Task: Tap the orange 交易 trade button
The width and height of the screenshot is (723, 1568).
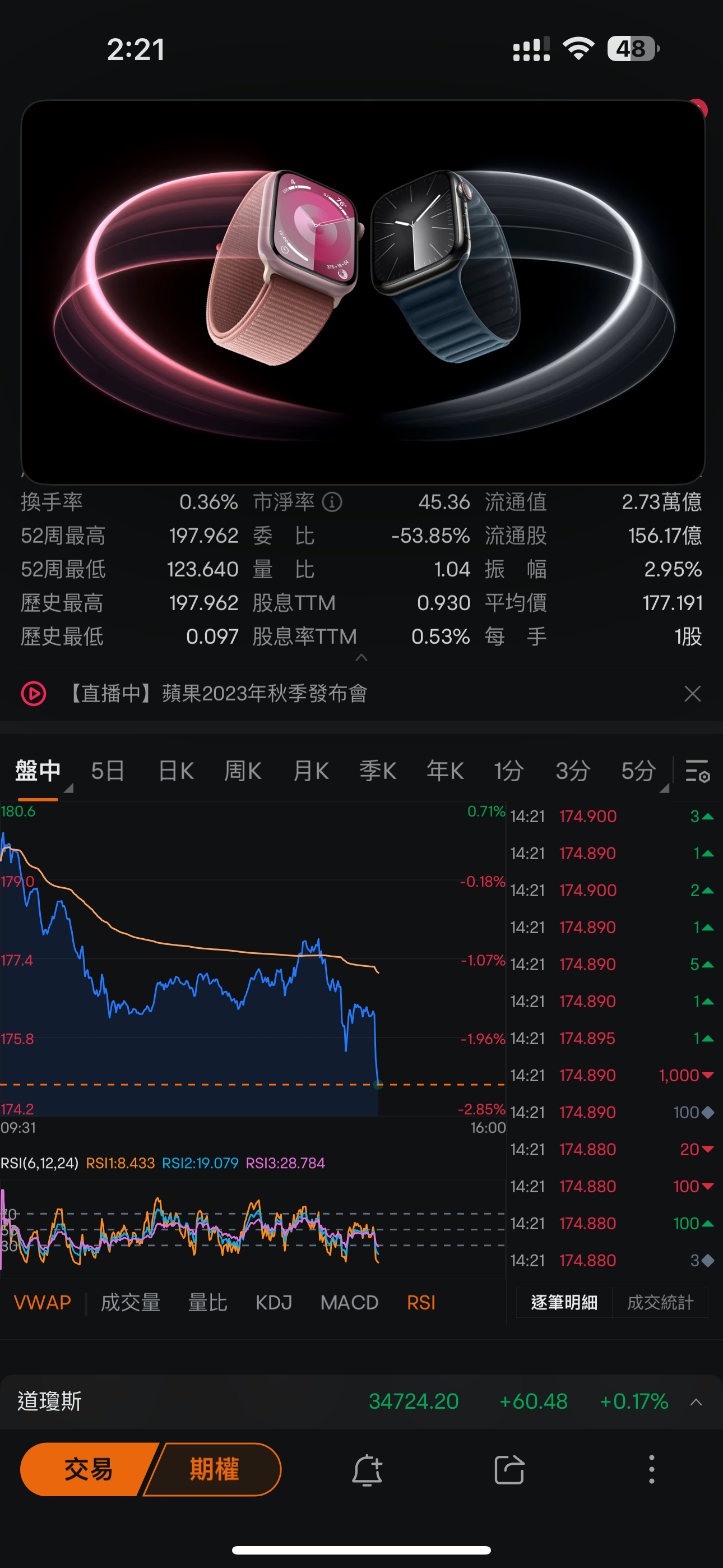Action: click(88, 1469)
